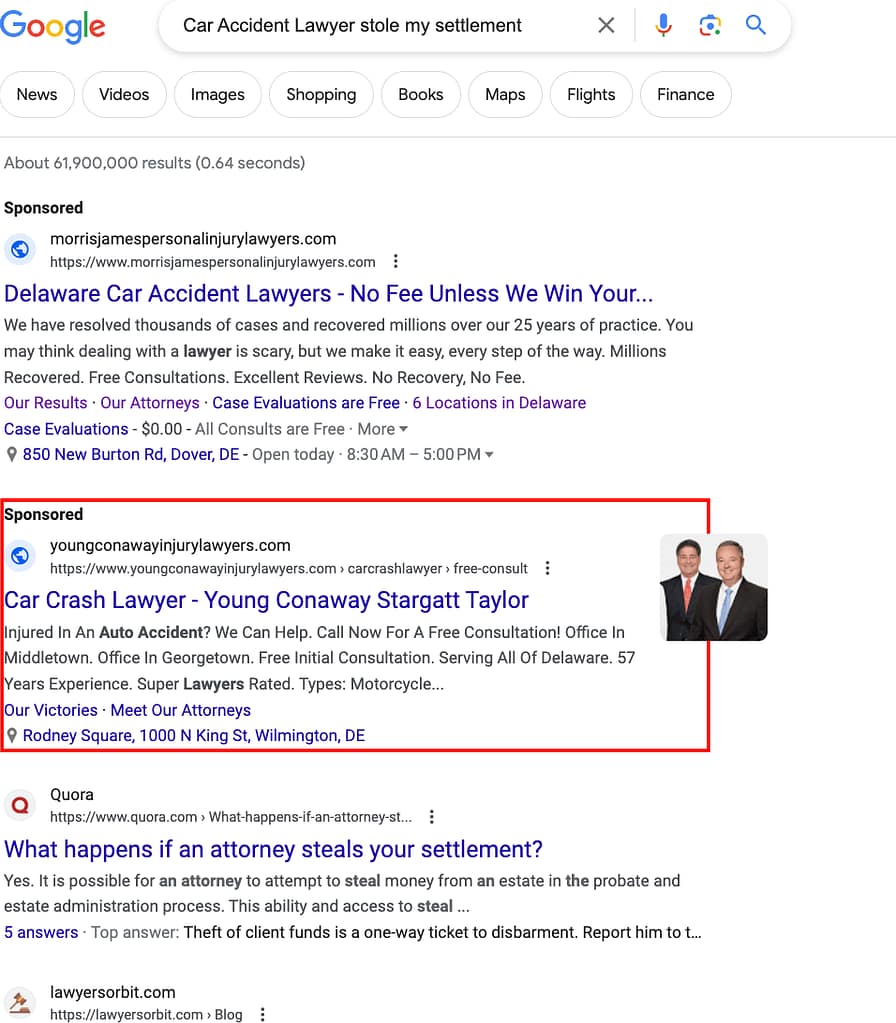Click the map pin icon beside Dover address
Viewport: 896px width, 1023px height.
[12, 455]
